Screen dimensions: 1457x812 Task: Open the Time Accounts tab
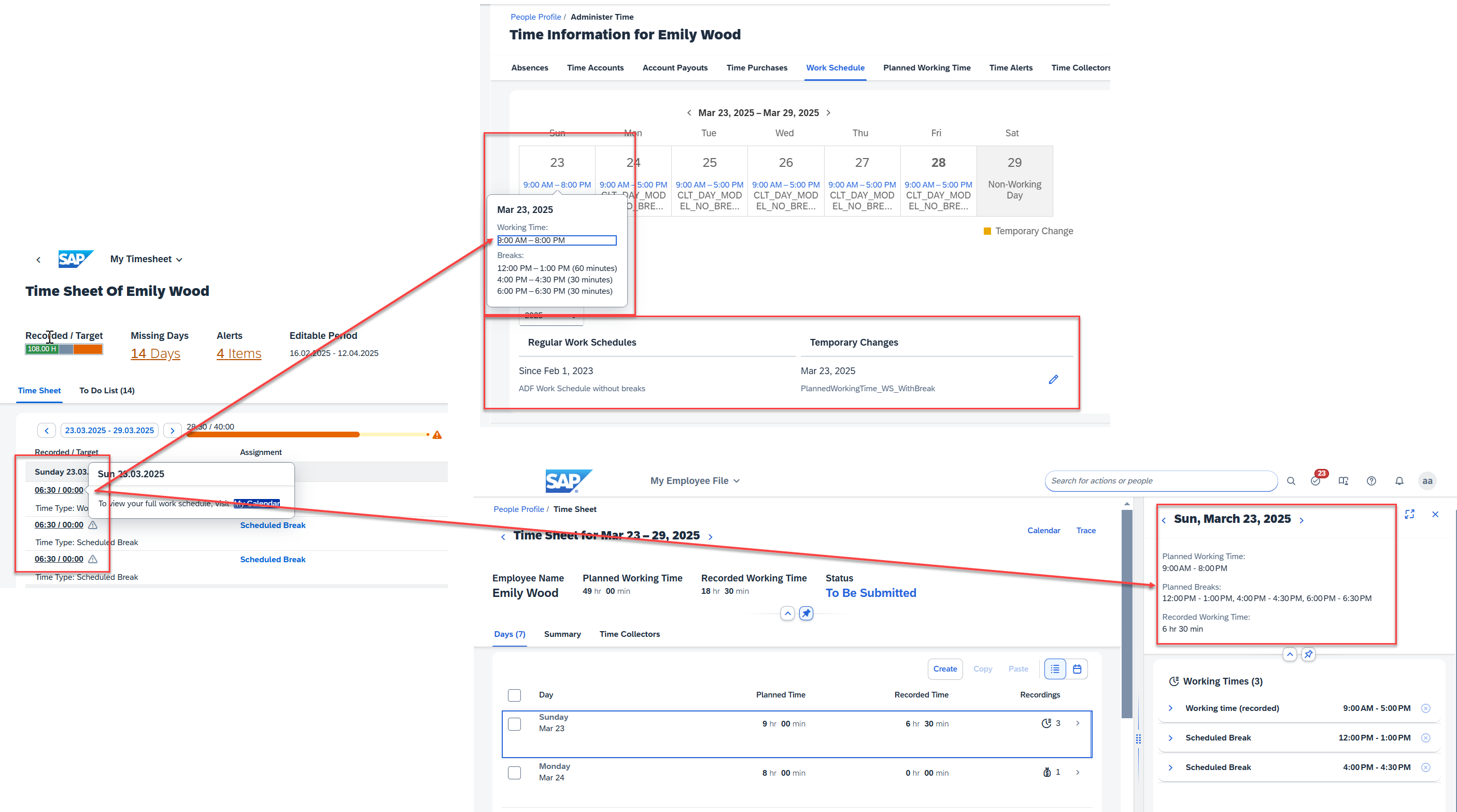click(595, 67)
